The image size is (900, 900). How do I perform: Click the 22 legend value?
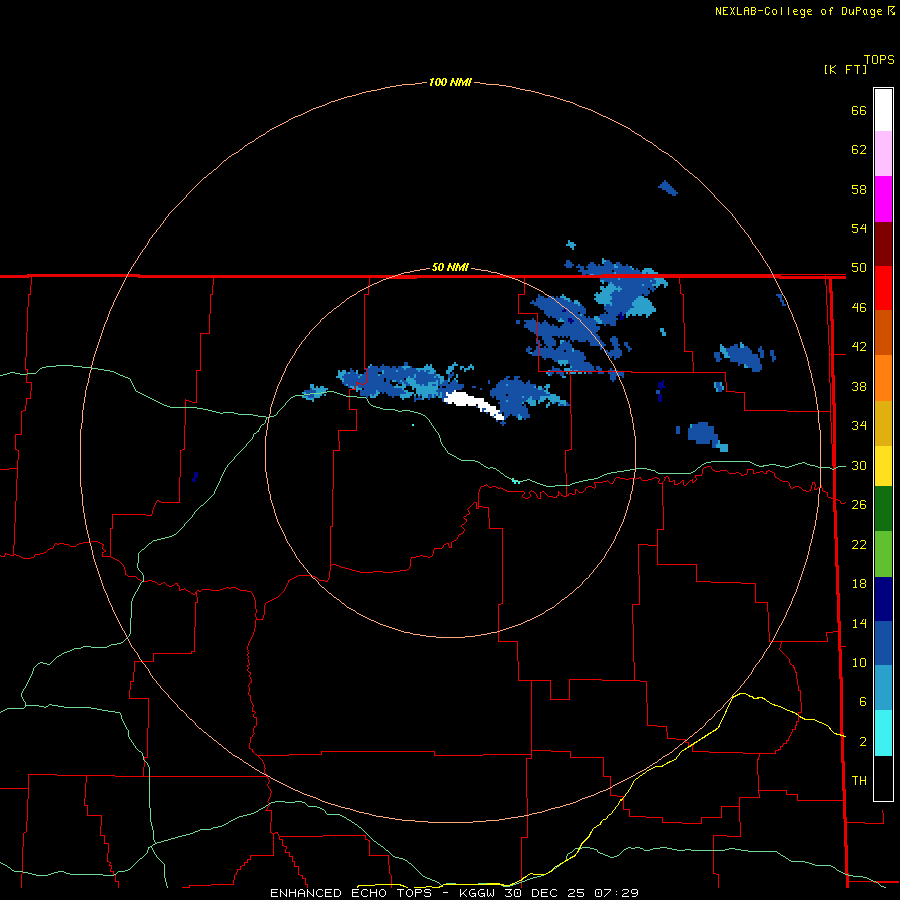859,544
